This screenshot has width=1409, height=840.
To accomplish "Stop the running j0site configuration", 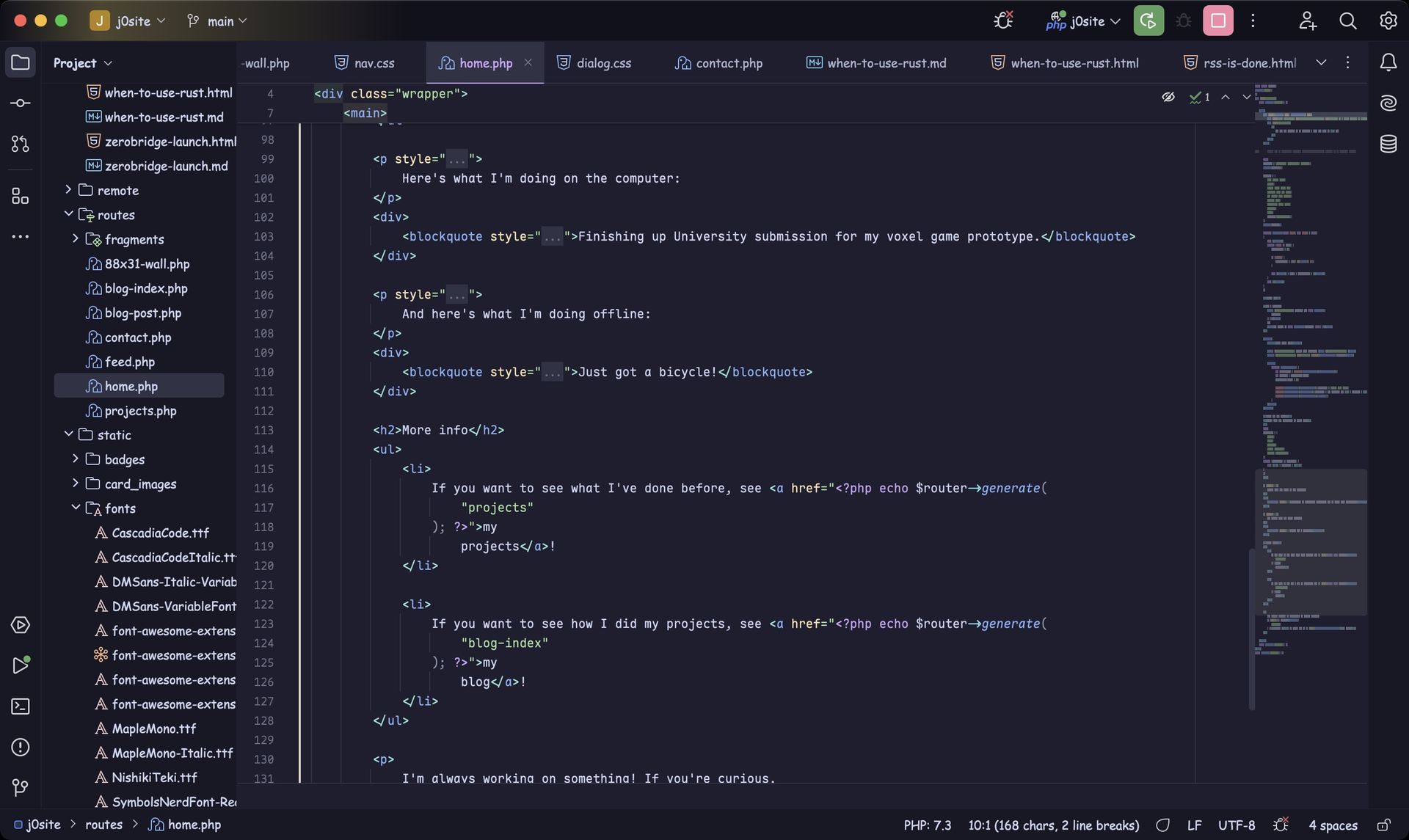I will coord(1217,21).
